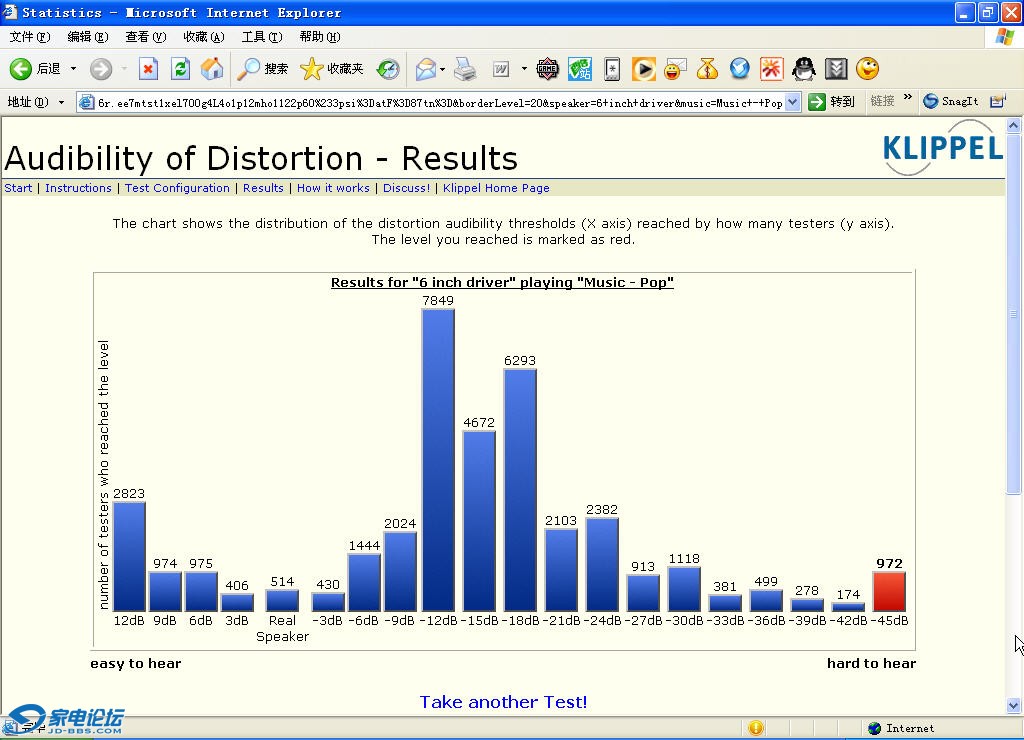Image resolution: width=1024 pixels, height=740 pixels.
Task: Click the vertical scrollbar down arrow
Action: [x=1014, y=706]
